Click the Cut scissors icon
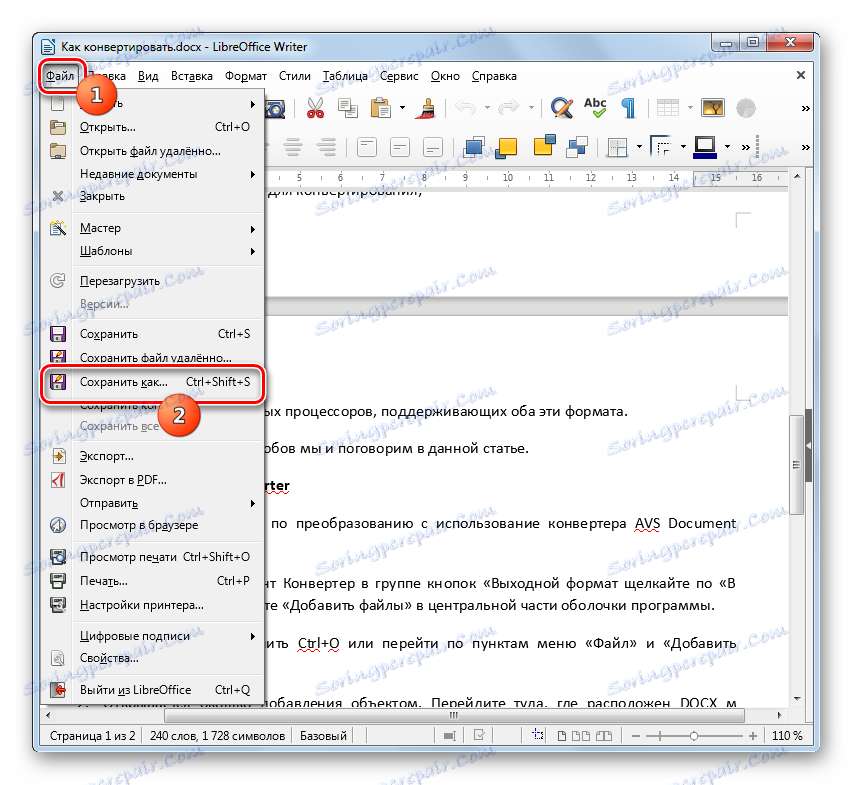The height and width of the screenshot is (785, 853). click(315, 108)
